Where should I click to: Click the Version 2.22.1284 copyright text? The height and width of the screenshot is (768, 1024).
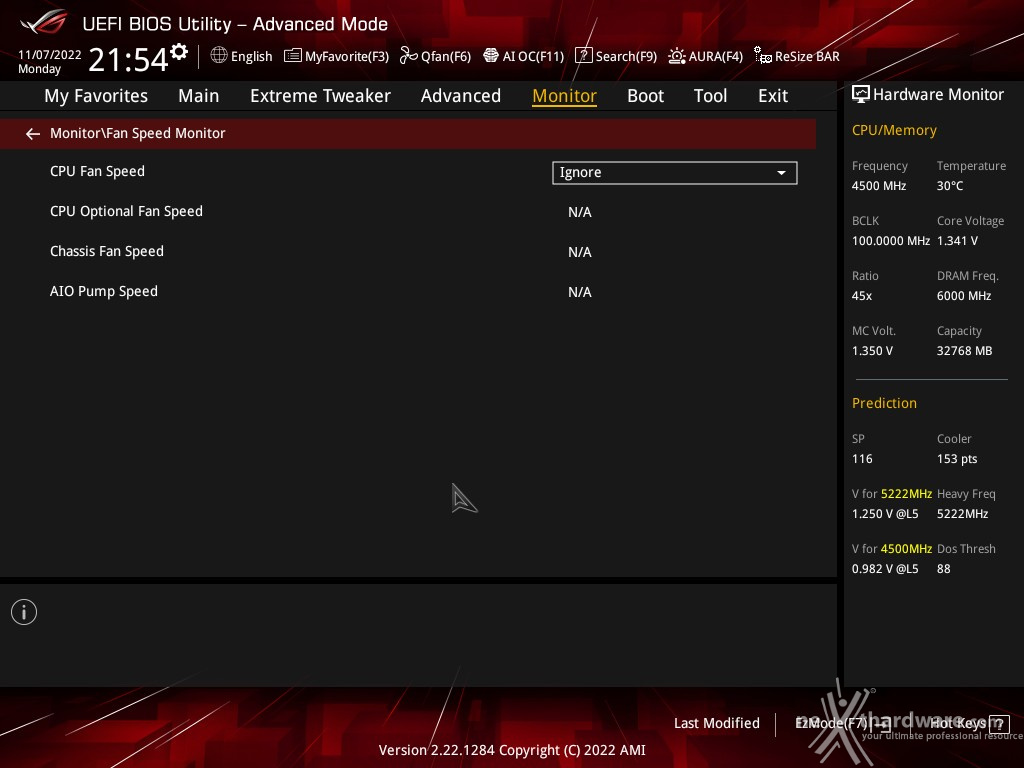click(512, 750)
